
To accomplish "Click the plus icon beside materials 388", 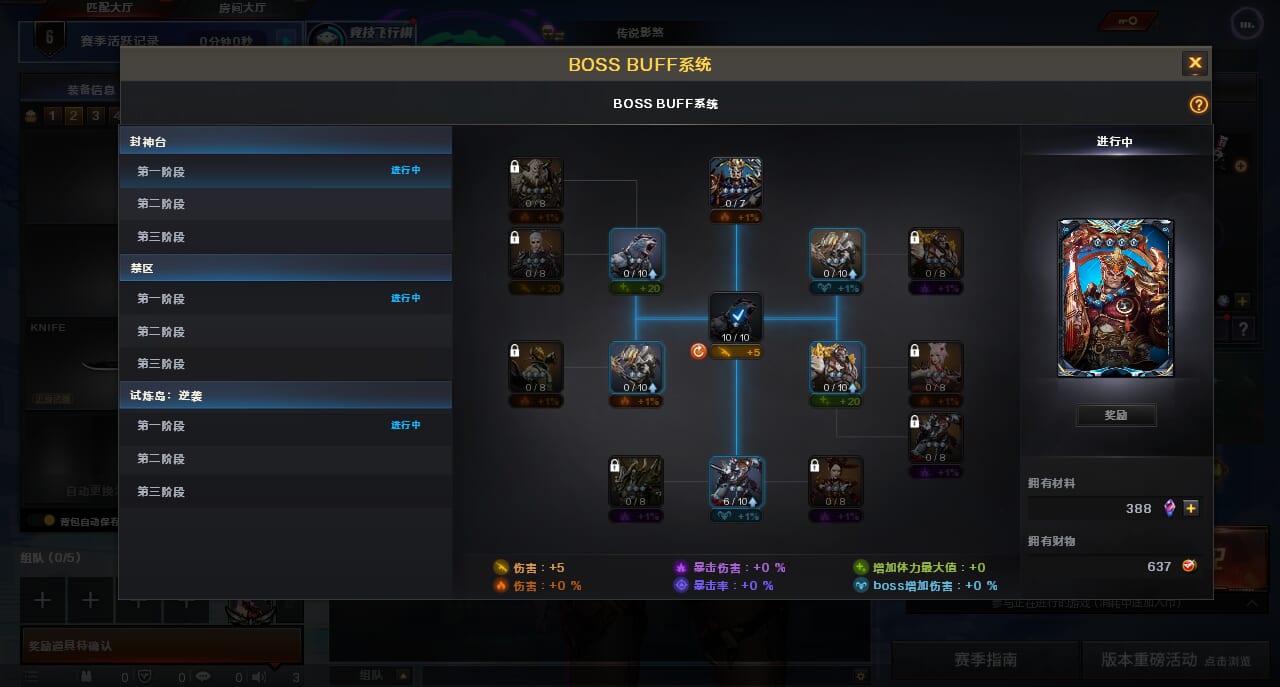I will click(x=1191, y=508).
